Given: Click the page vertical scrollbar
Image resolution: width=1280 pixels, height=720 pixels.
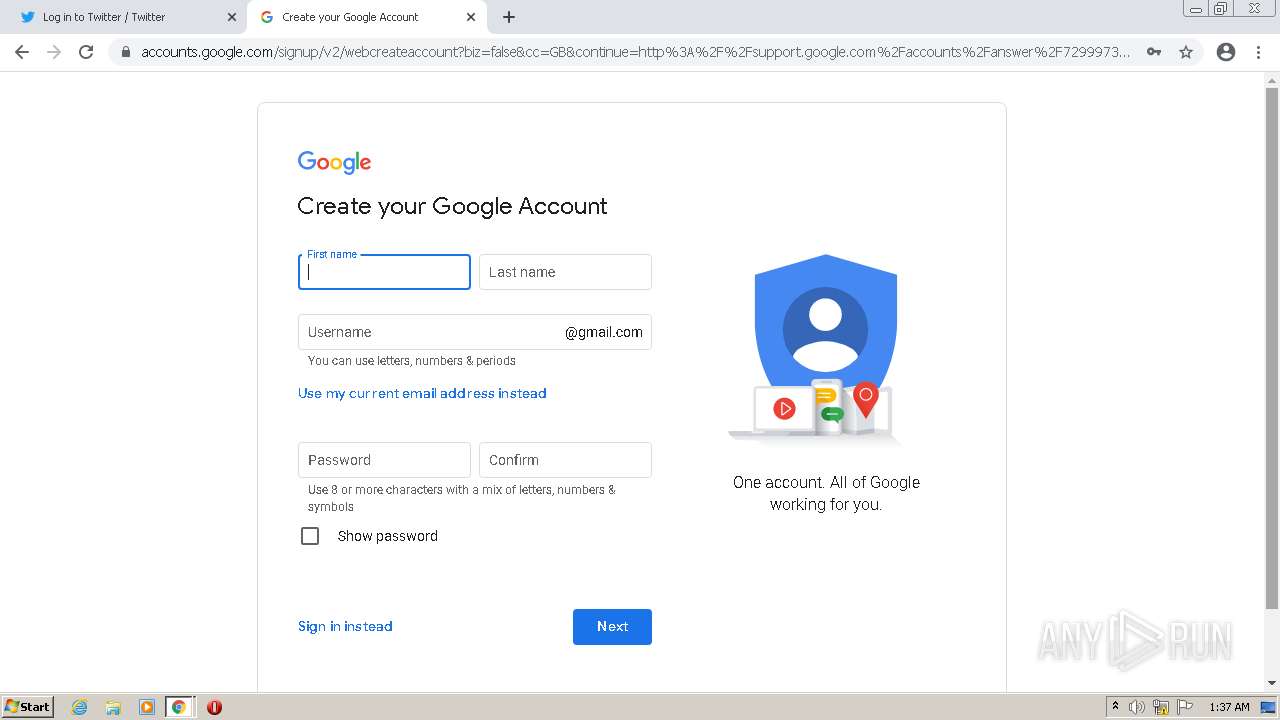Looking at the screenshot, I should (x=1272, y=348).
